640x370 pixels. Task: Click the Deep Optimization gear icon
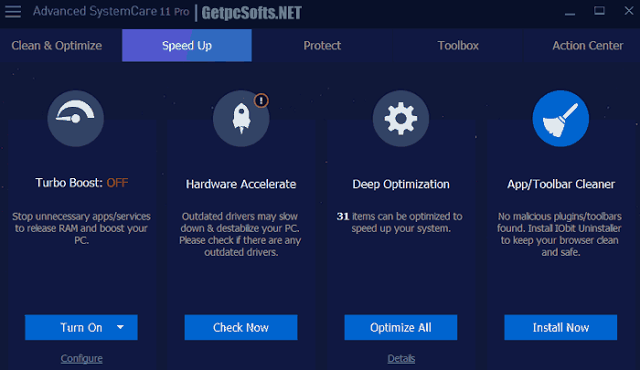coord(401,118)
